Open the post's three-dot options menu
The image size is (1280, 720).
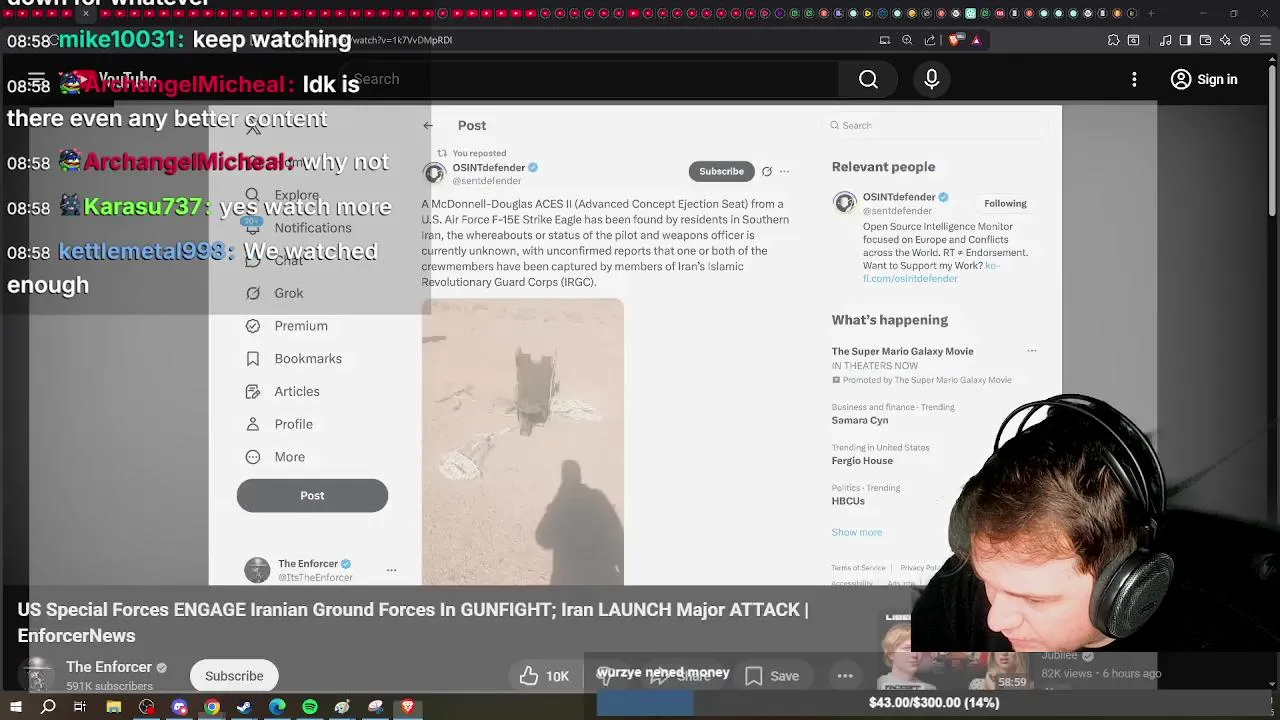[785, 172]
